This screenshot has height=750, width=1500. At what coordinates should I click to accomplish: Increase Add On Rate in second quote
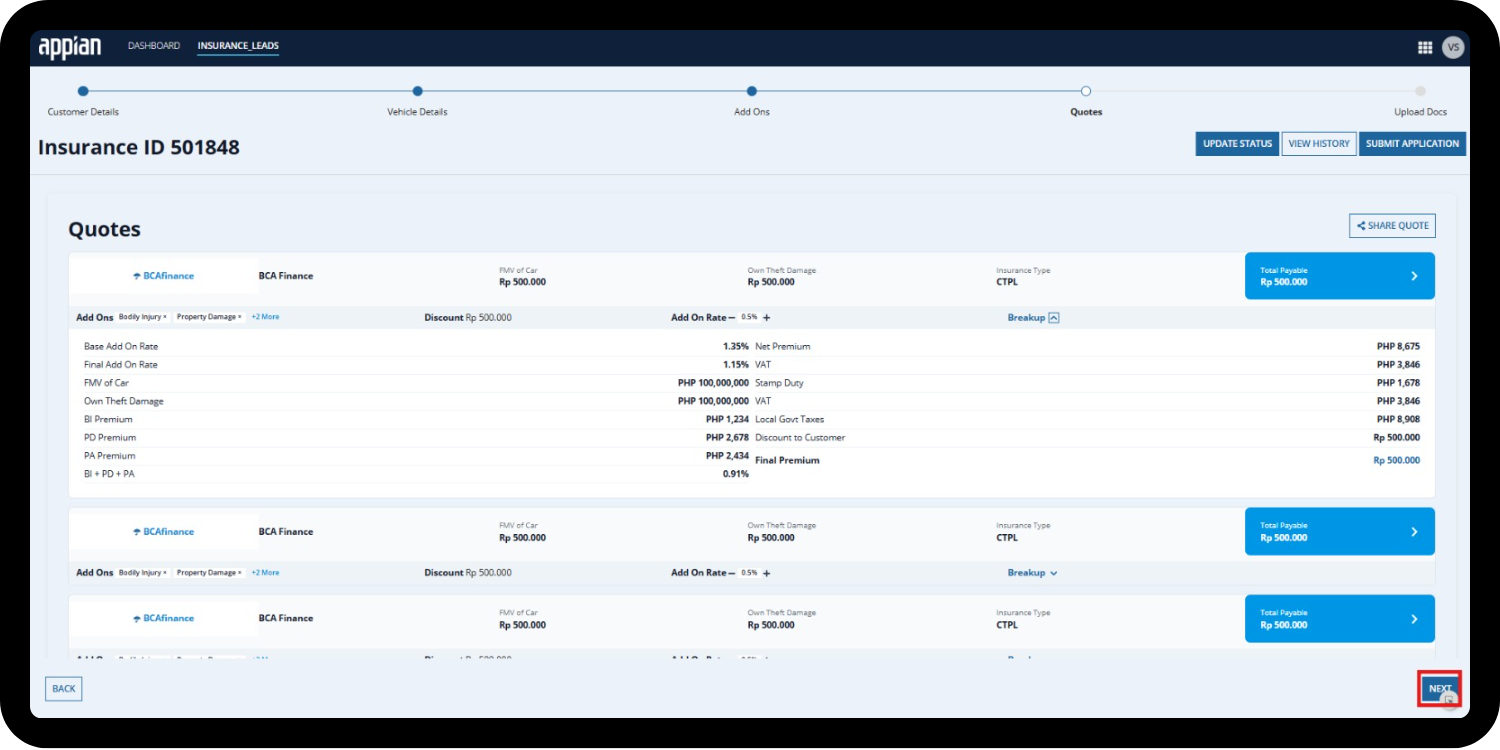[x=767, y=573]
